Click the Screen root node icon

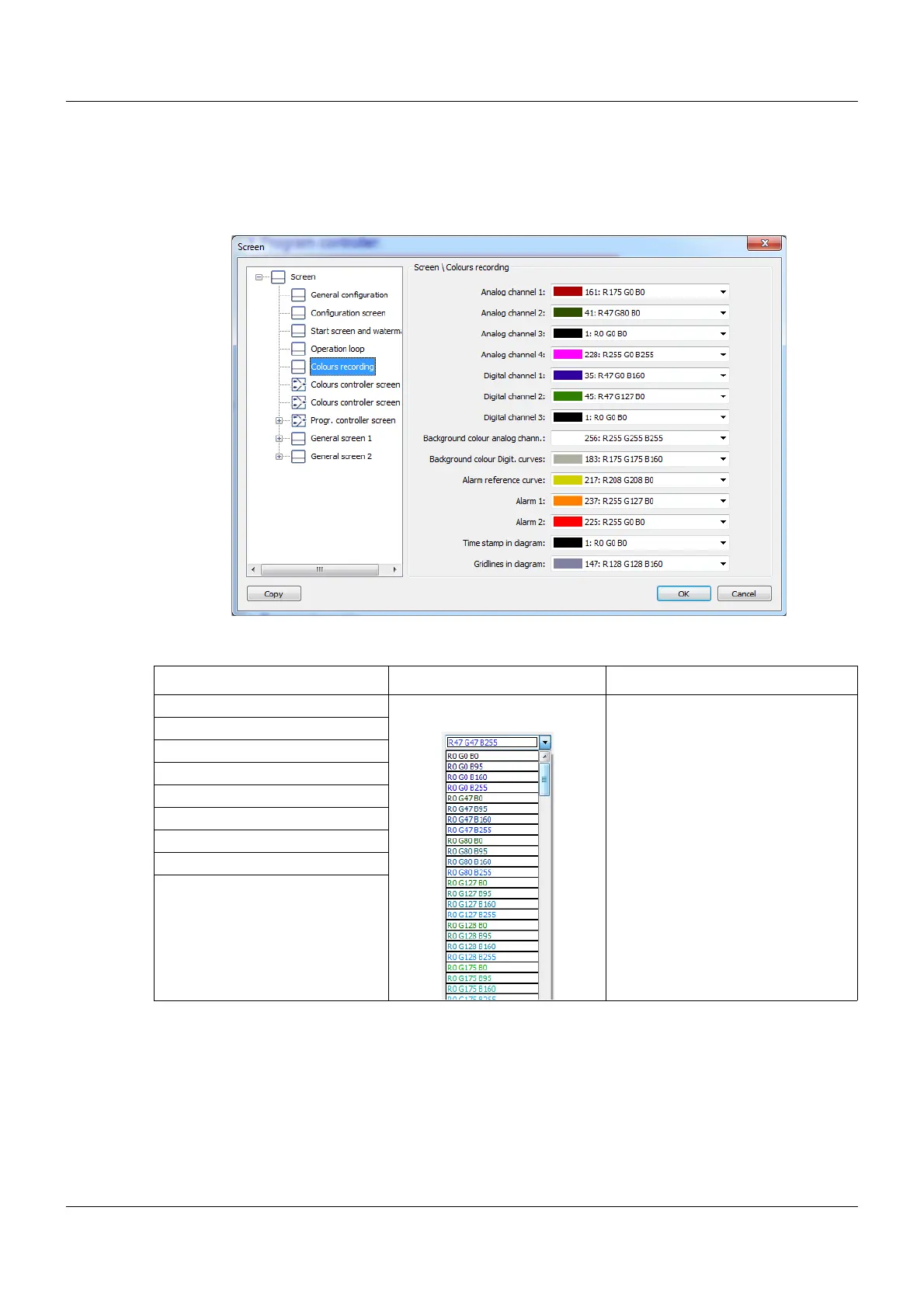tap(278, 277)
